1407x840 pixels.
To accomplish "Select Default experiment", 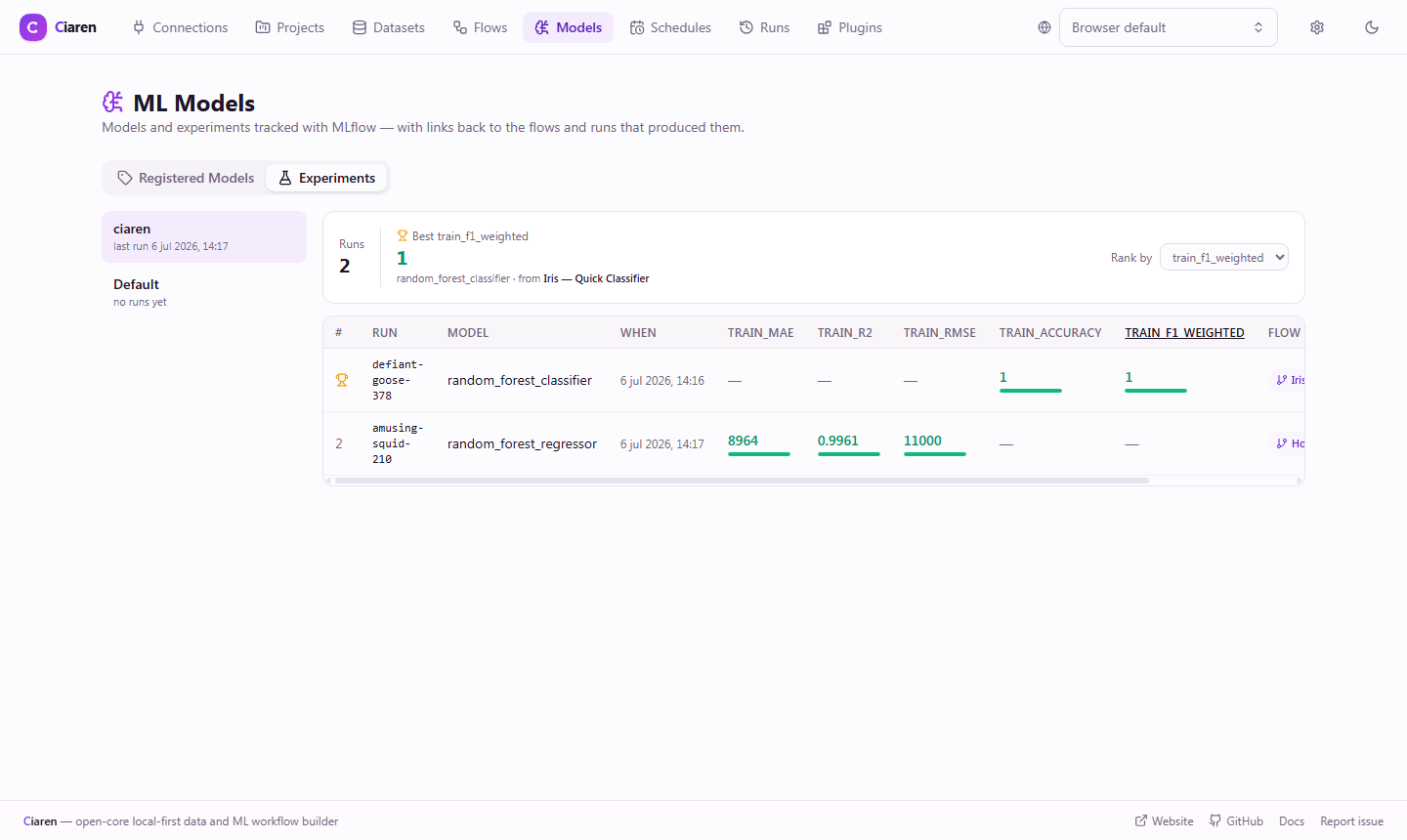I will (x=204, y=292).
